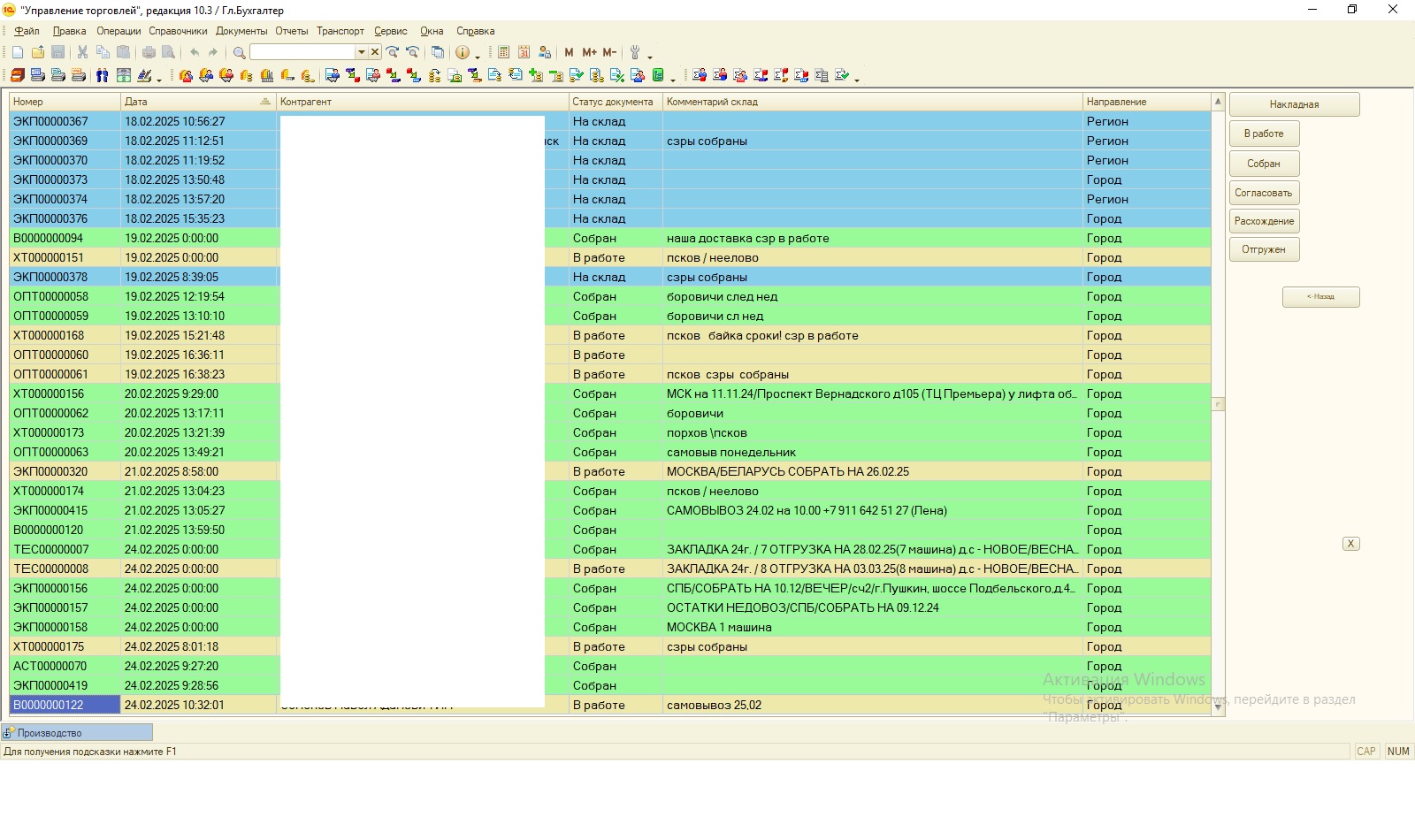Click the magnifier Find icon

239,52
